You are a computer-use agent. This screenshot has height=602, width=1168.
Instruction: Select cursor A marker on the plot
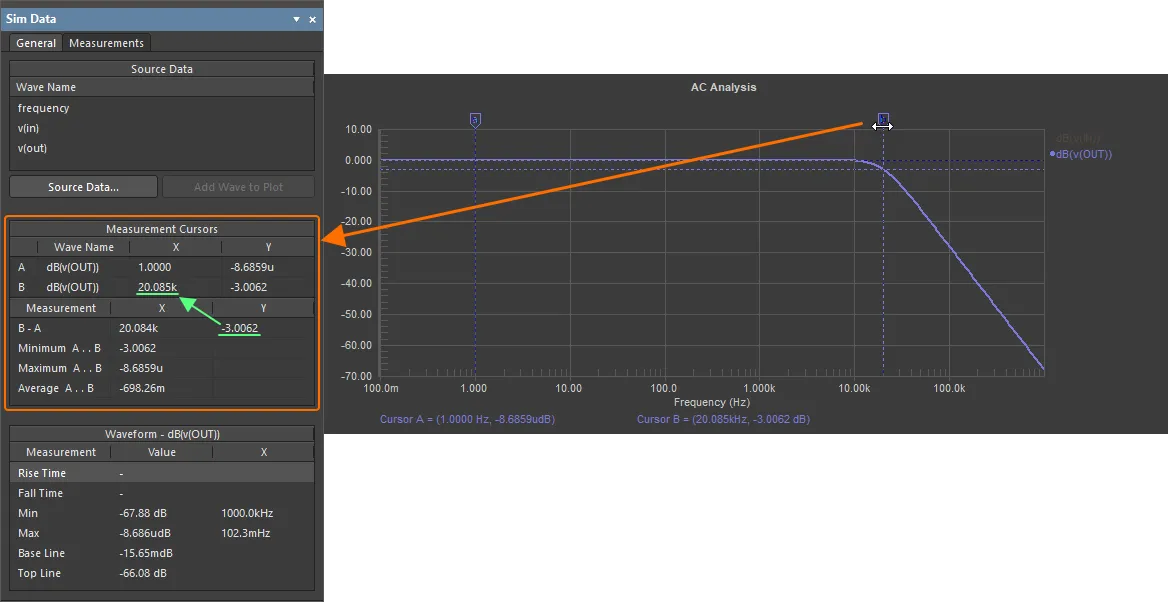[x=475, y=120]
